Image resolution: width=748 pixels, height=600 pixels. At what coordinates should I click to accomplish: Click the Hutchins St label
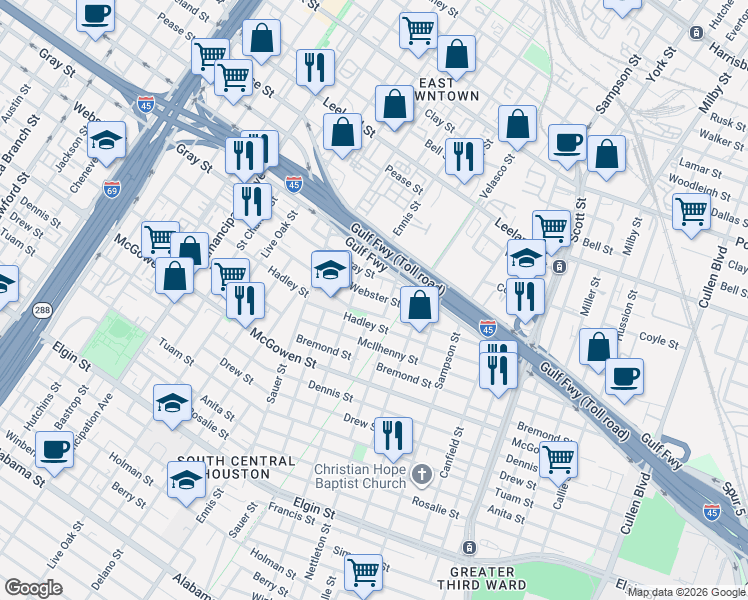pos(42,406)
